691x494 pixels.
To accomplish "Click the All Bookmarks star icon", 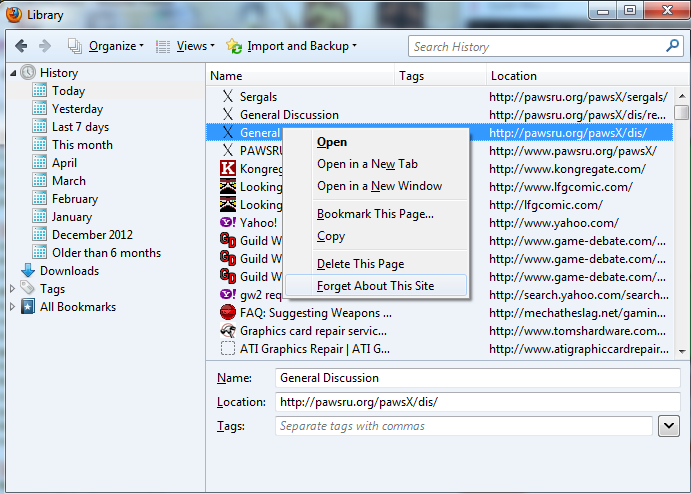I will coord(28,307).
